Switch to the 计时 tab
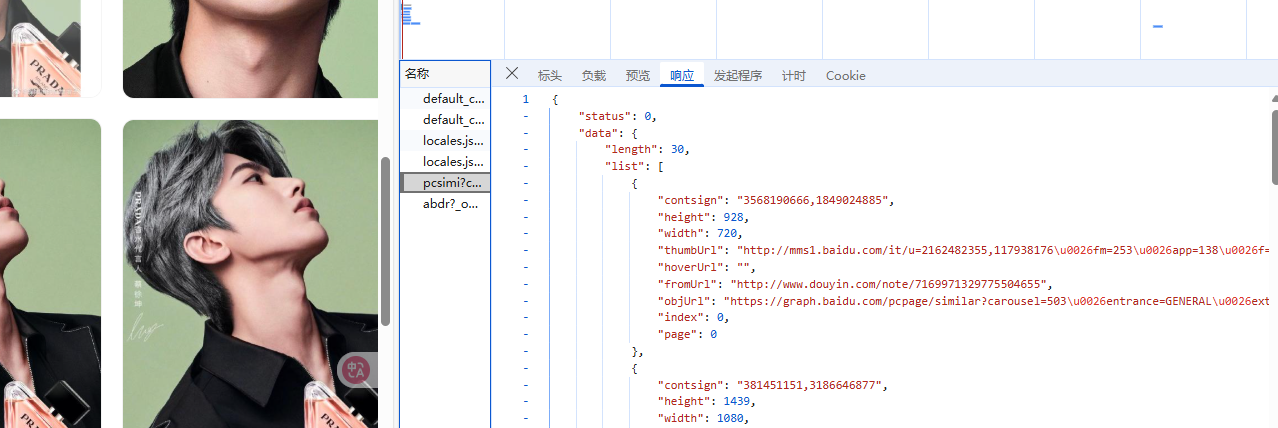This screenshot has height=428, width=1278. point(794,75)
